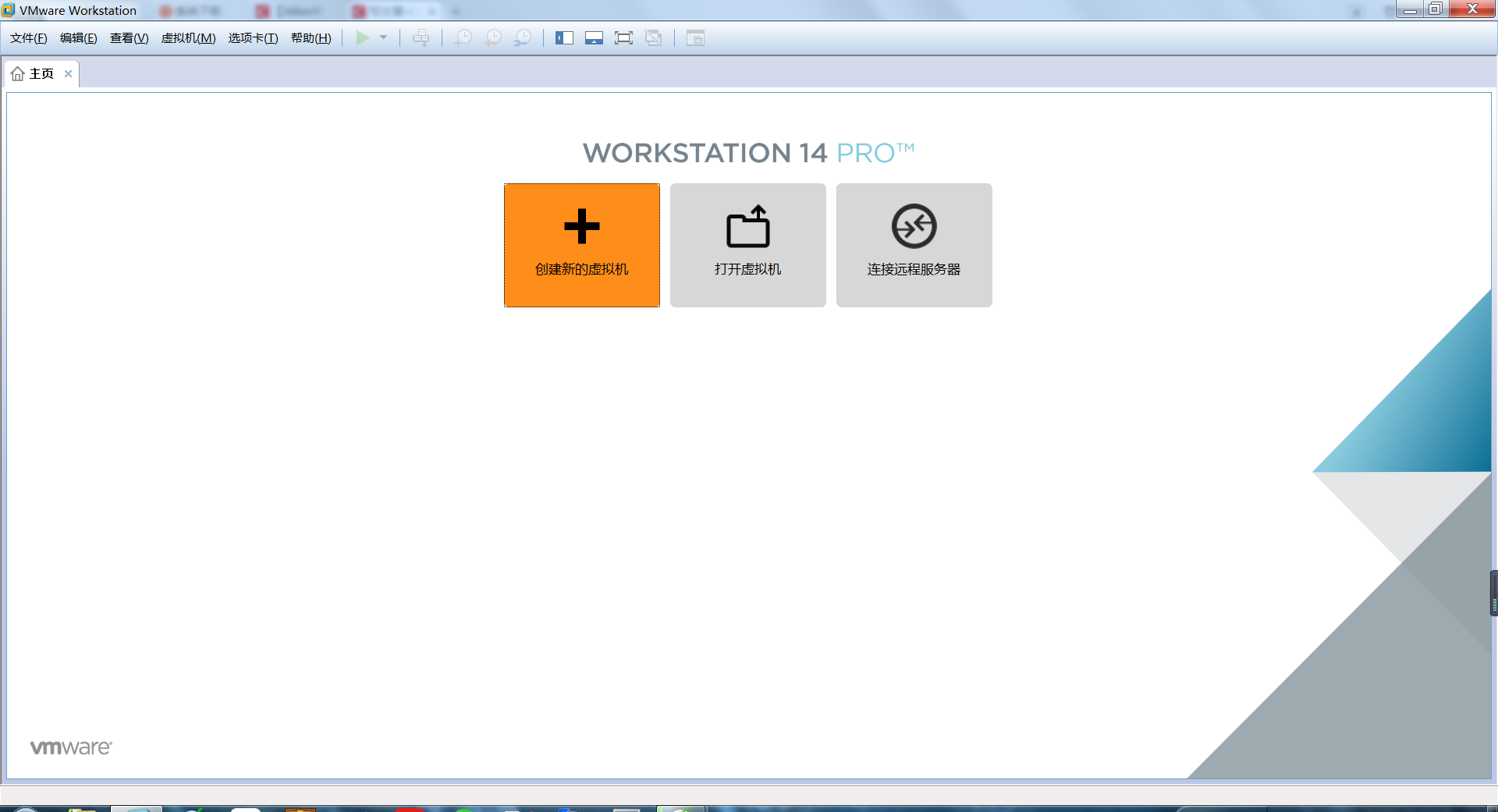The image size is (1498, 812).
Task: Click the green Power On play button
Action: pyautogui.click(x=363, y=38)
